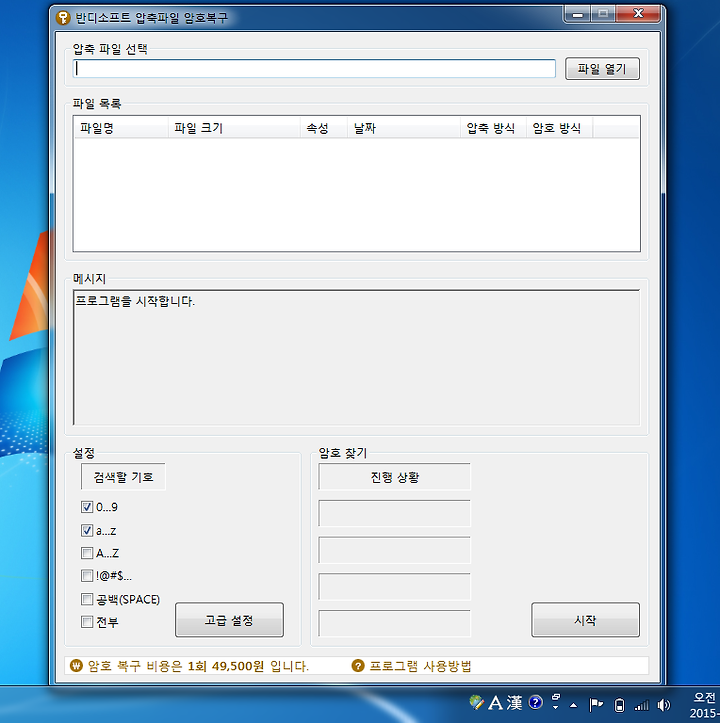Image resolution: width=720 pixels, height=723 pixels.
Task: Check the 전부 (all) checkbox
Action: coord(87,622)
